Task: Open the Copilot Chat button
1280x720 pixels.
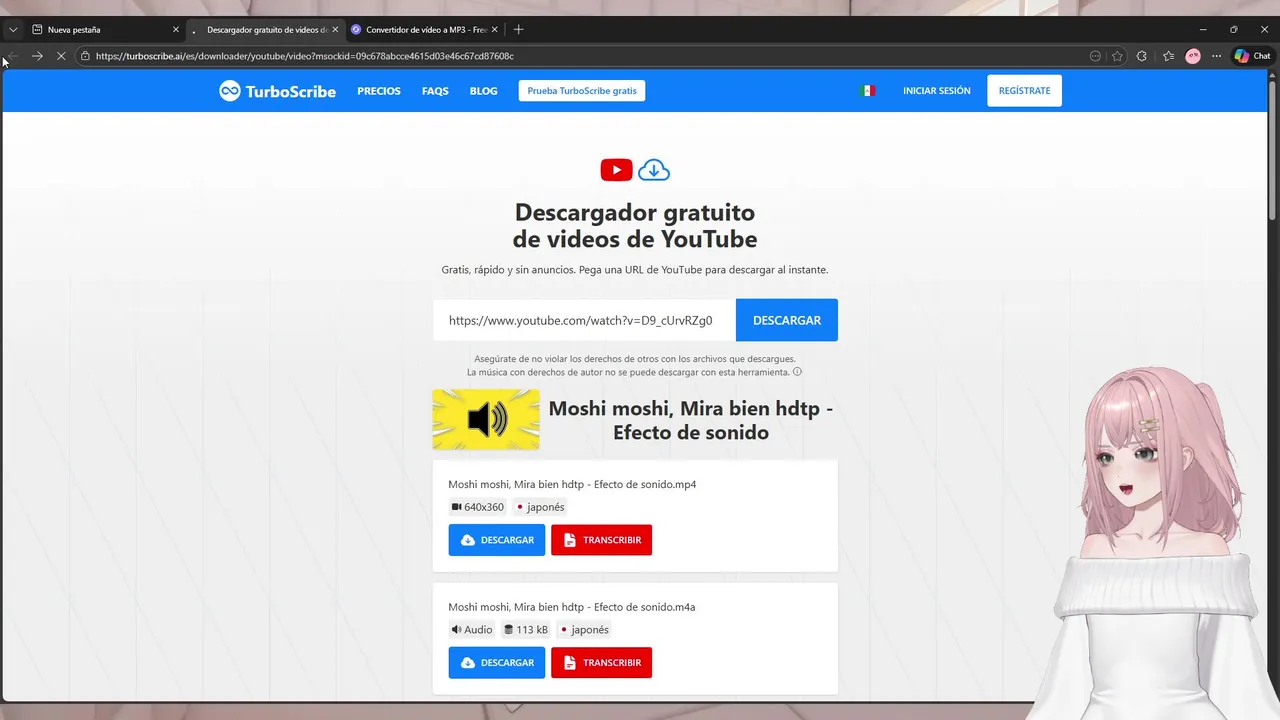Action: pyautogui.click(x=1251, y=56)
